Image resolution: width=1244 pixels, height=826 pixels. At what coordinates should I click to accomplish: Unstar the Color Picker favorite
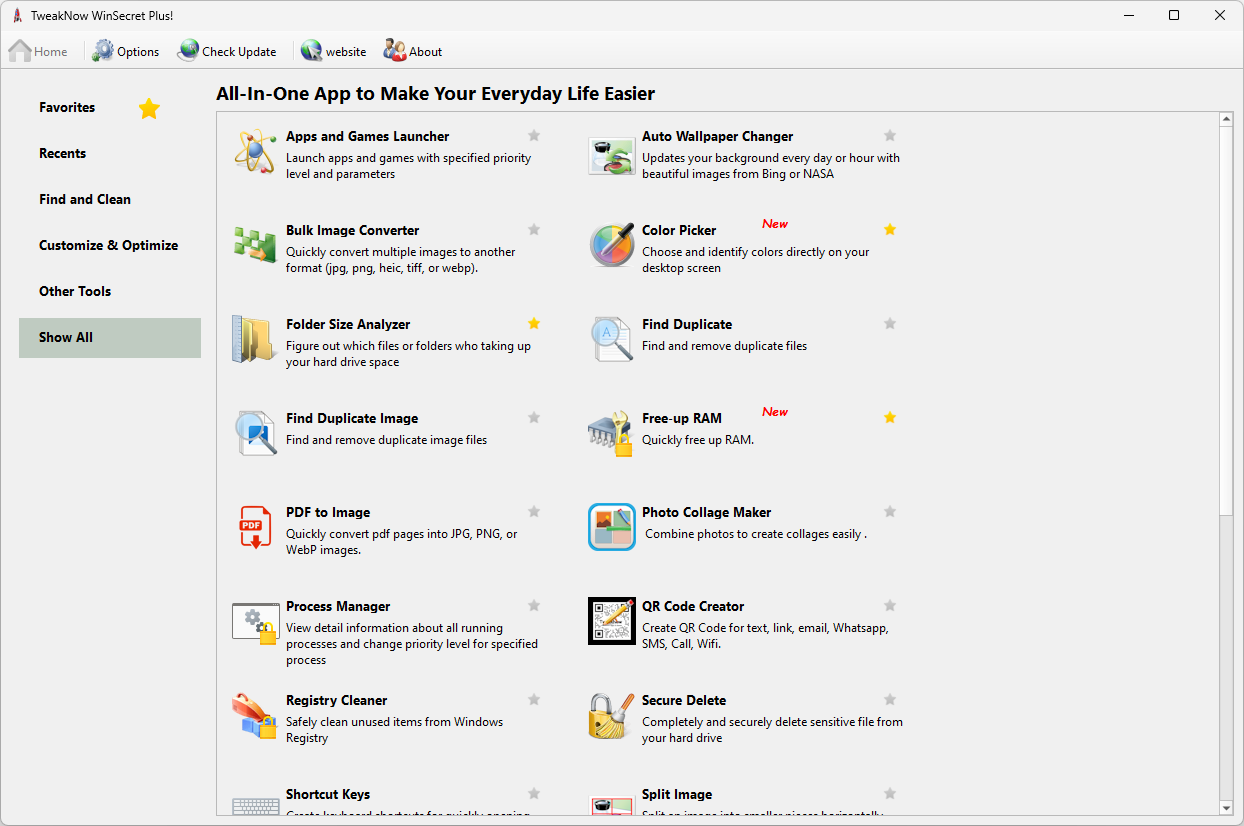coord(890,230)
